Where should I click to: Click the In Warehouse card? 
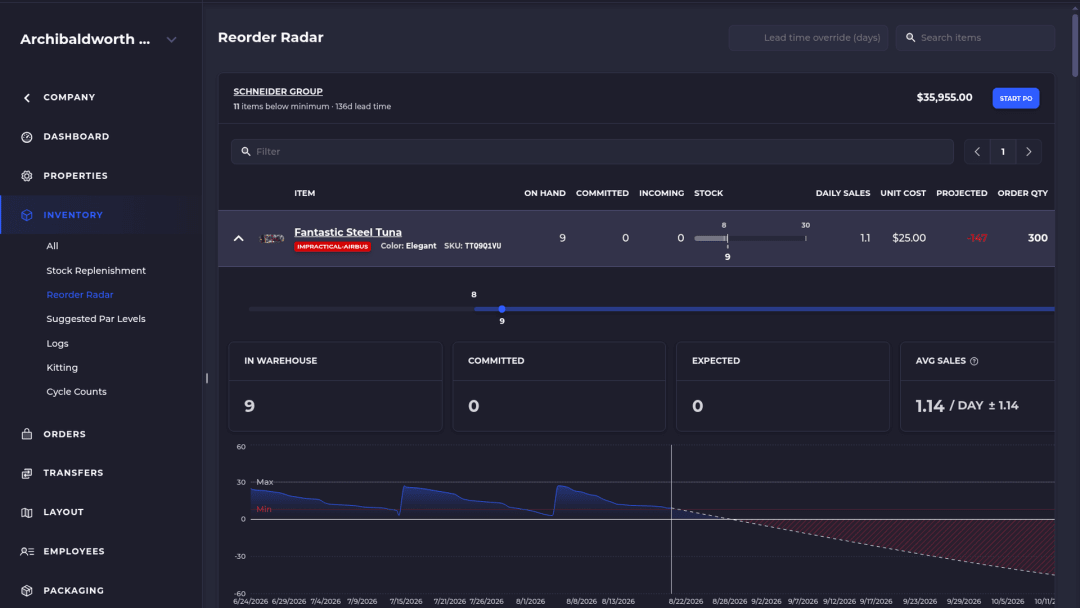point(335,386)
